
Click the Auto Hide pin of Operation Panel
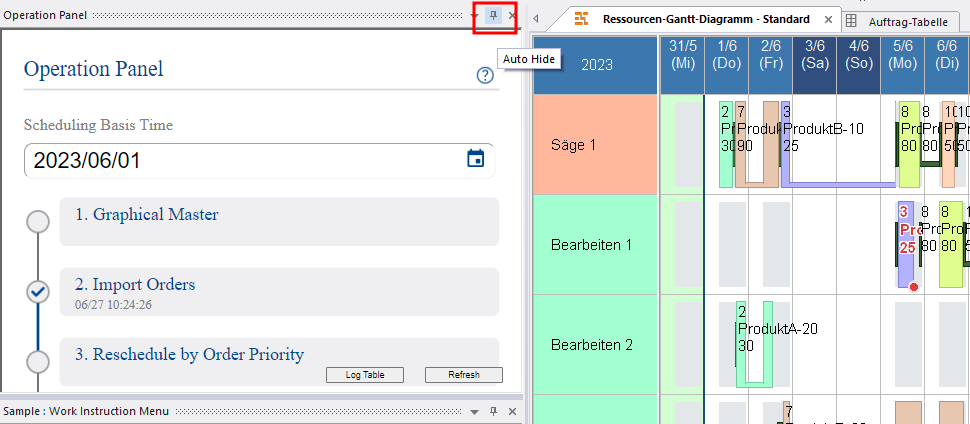pyautogui.click(x=493, y=16)
